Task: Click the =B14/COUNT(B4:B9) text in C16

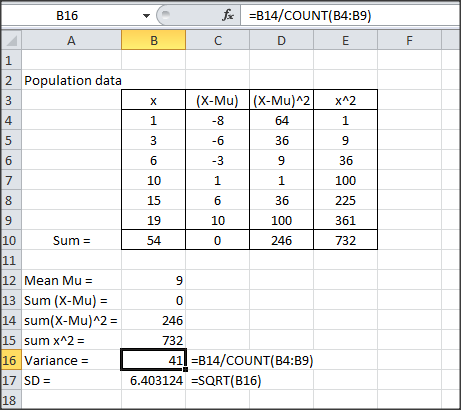Action: [x=252, y=360]
